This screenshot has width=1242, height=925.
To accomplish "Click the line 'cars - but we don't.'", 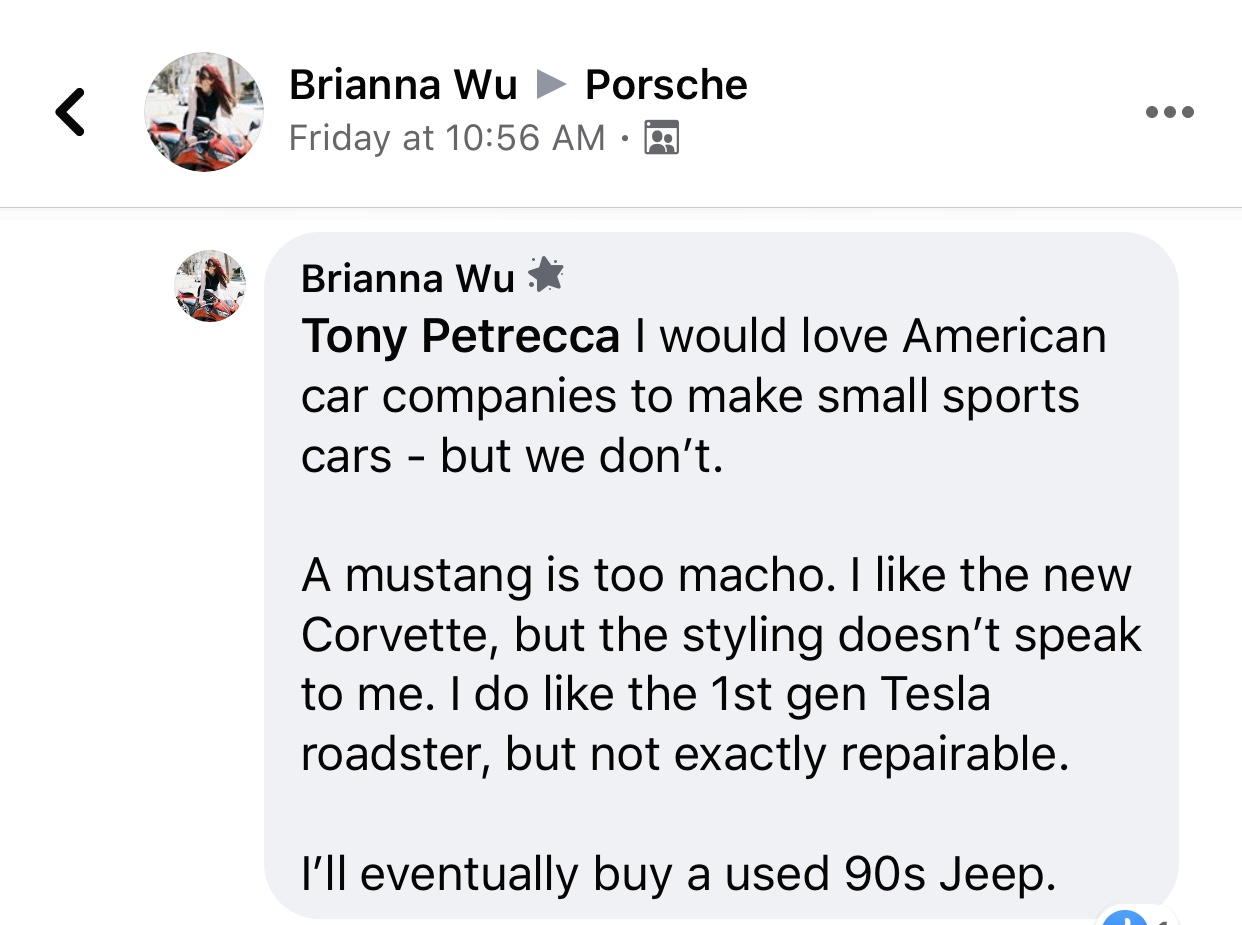I will (512, 457).
